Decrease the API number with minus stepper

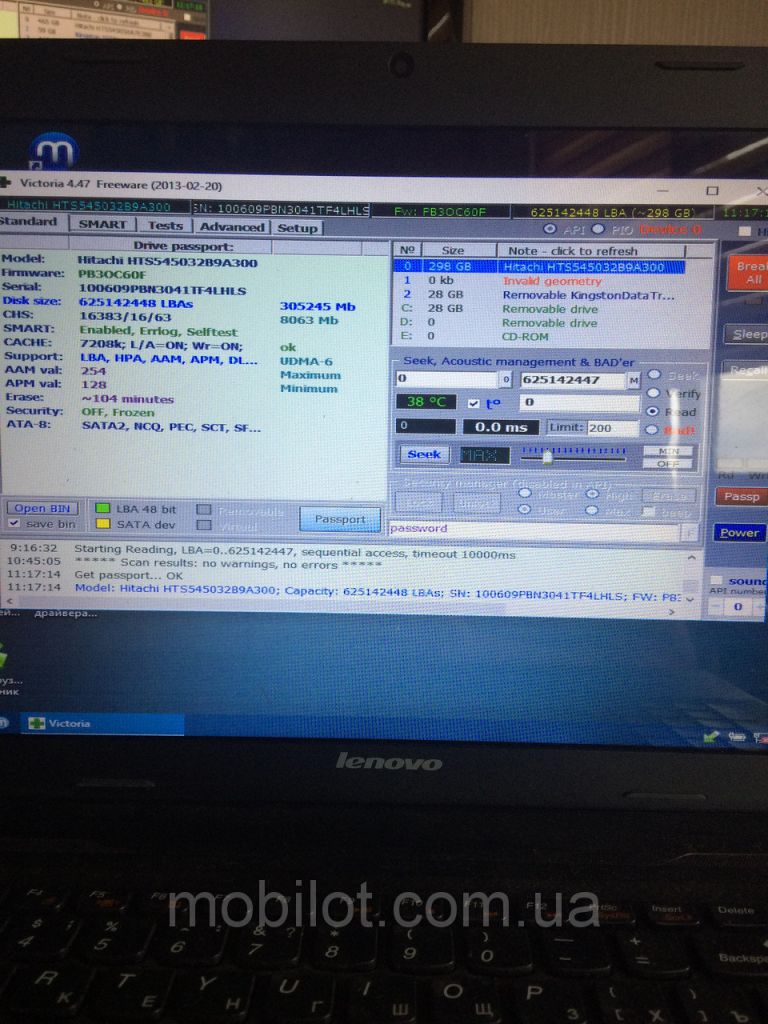tap(716, 607)
